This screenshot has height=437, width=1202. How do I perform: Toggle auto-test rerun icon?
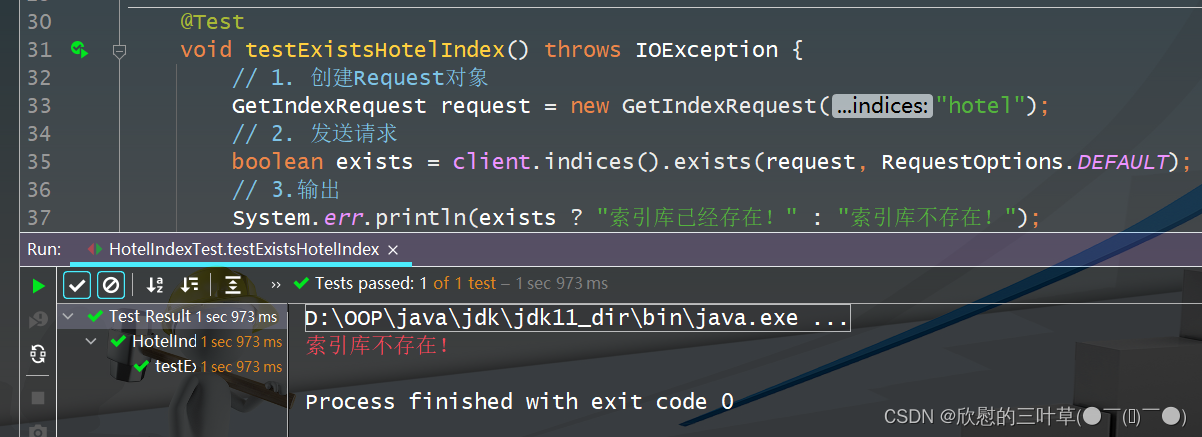click(38, 353)
